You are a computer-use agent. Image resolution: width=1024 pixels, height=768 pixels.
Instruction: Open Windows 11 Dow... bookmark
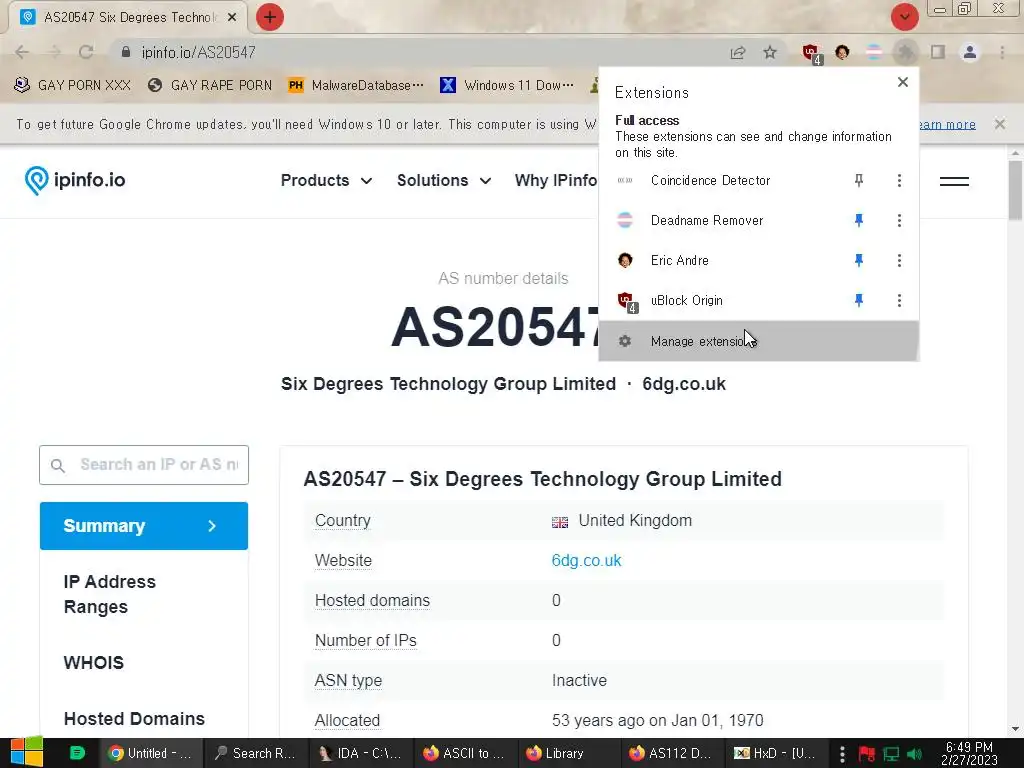point(507,85)
